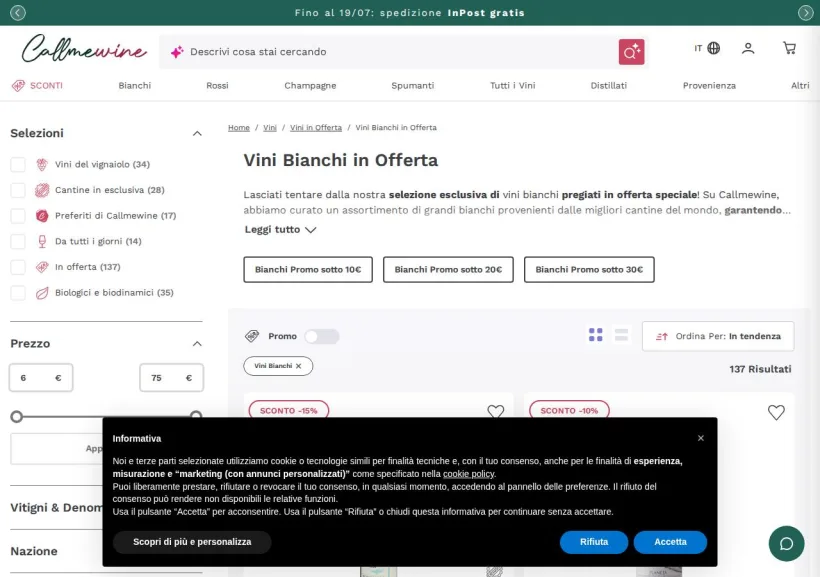Screen dimensions: 820x577
Task: Click Bianchi Promo sotto 30€ button
Action: pyautogui.click(x=589, y=269)
